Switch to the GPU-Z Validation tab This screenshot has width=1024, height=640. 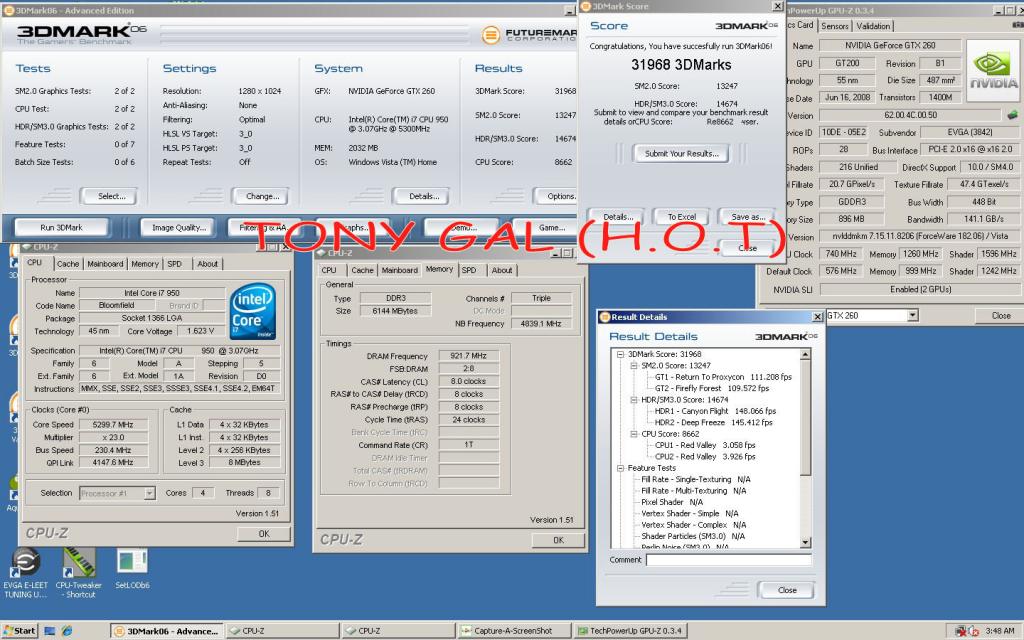pos(873,26)
